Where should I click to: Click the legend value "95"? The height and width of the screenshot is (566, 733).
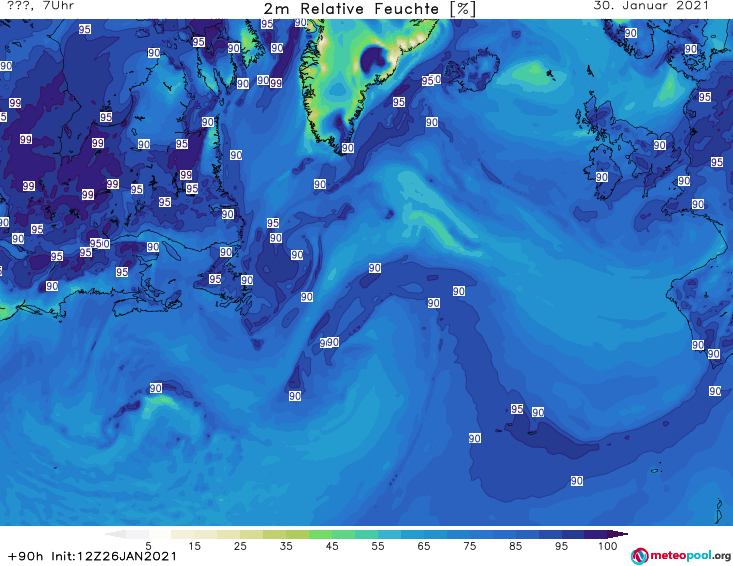click(x=561, y=546)
